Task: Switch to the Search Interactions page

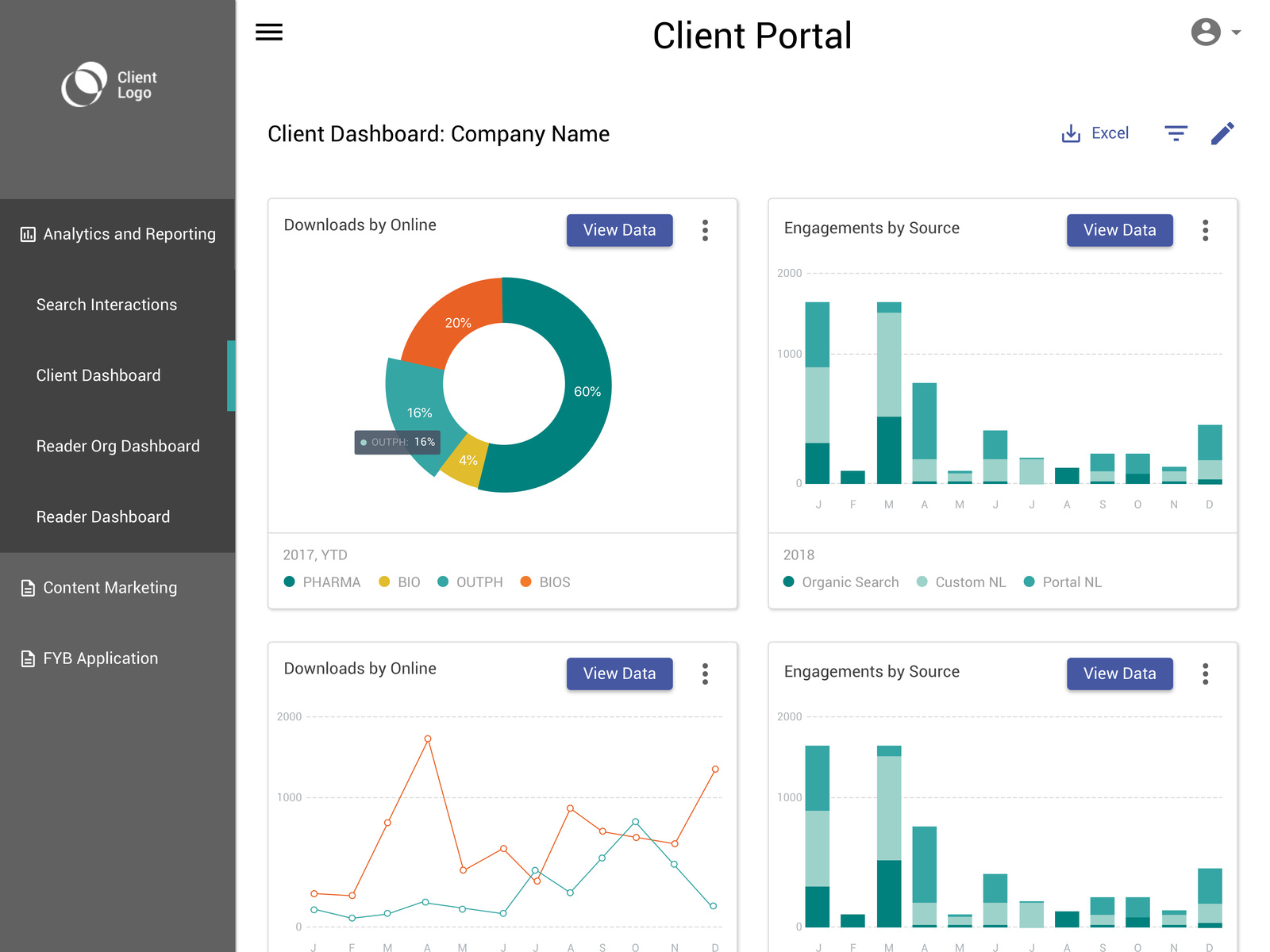Action: (x=106, y=304)
